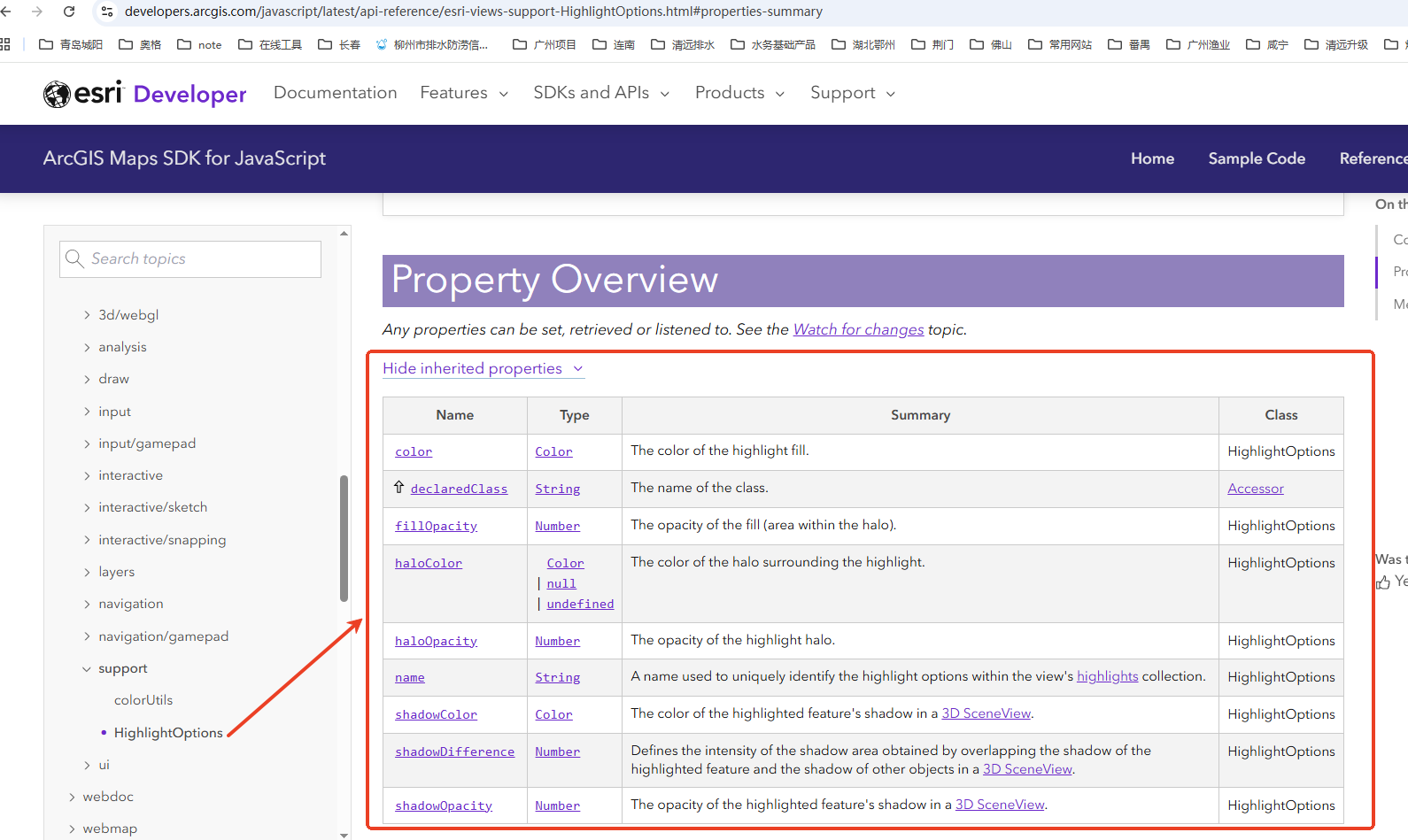Open the 湖北鄂州 bookmark folder
Viewport: 1408px width, 840px height.
pos(863,44)
